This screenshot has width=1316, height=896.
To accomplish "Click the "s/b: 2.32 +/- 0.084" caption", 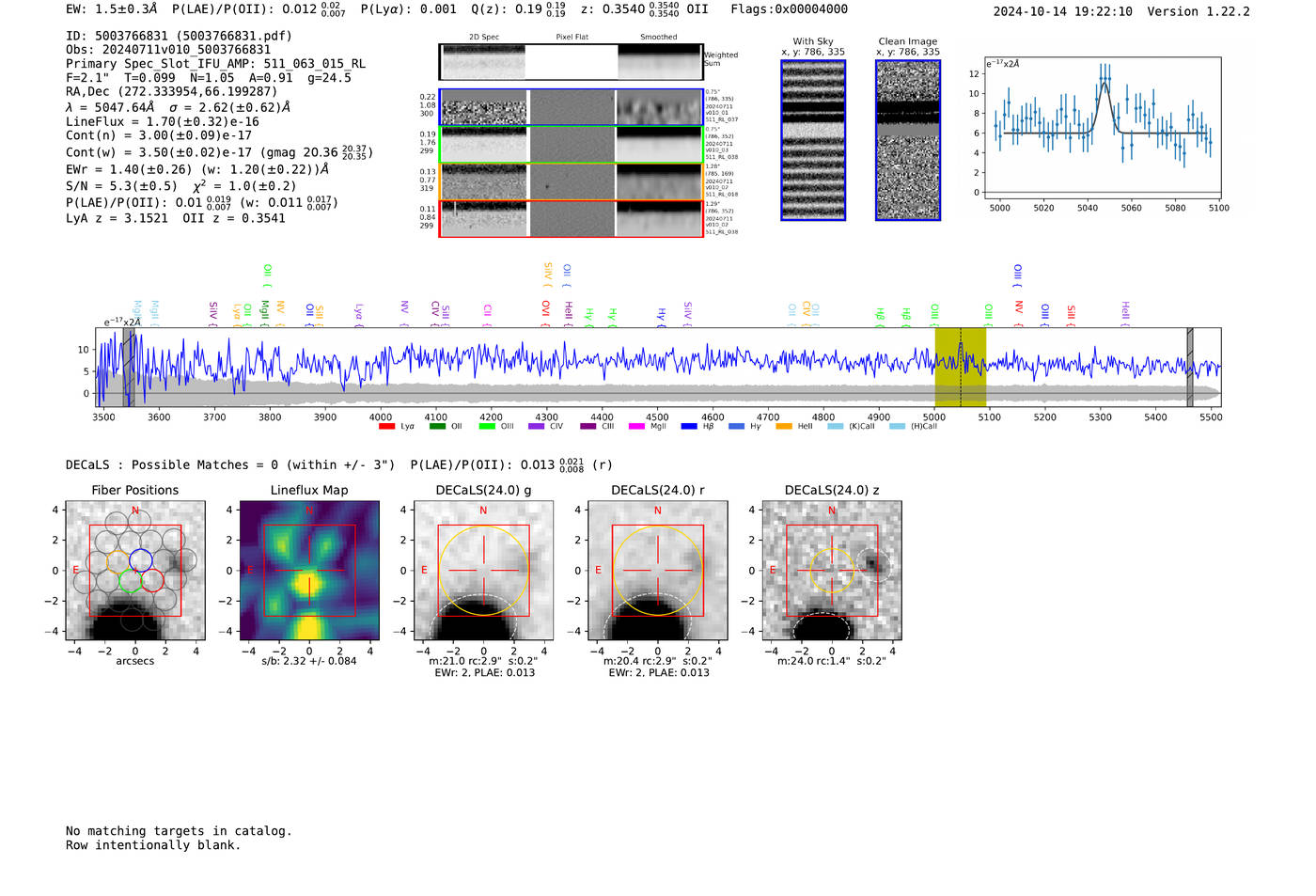I will [x=309, y=661].
